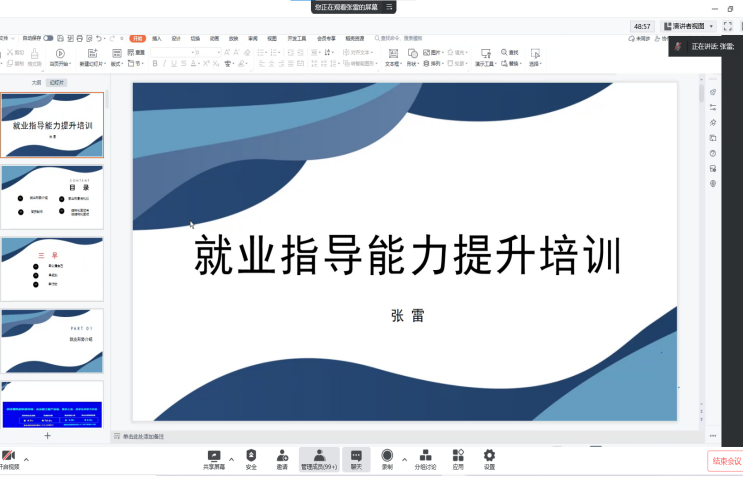This screenshot has height=479, width=743.
Task: Toggle the Start Video (开启视频) camera button
Action: point(8,457)
